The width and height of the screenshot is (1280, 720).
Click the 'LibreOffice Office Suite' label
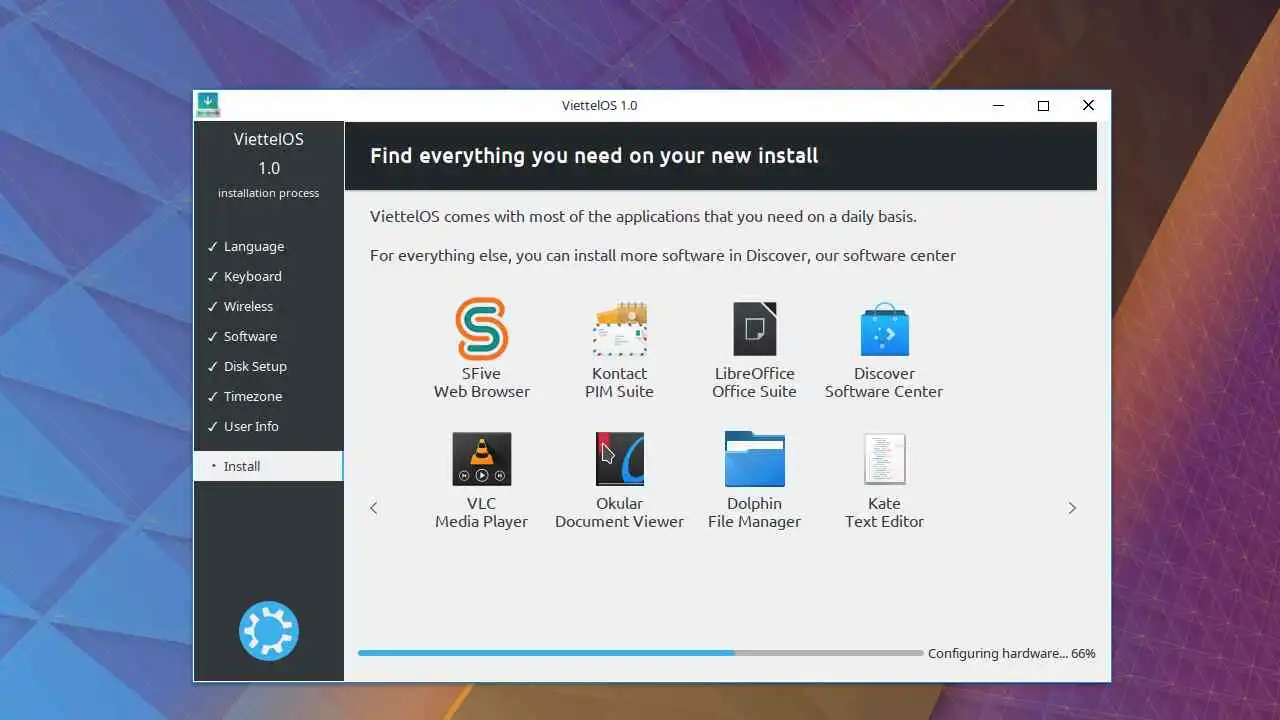[754, 382]
